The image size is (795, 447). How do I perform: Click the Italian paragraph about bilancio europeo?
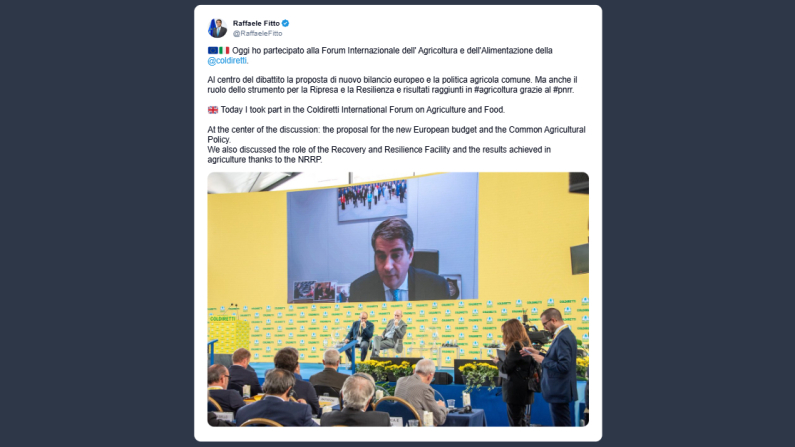pyautogui.click(x=392, y=85)
